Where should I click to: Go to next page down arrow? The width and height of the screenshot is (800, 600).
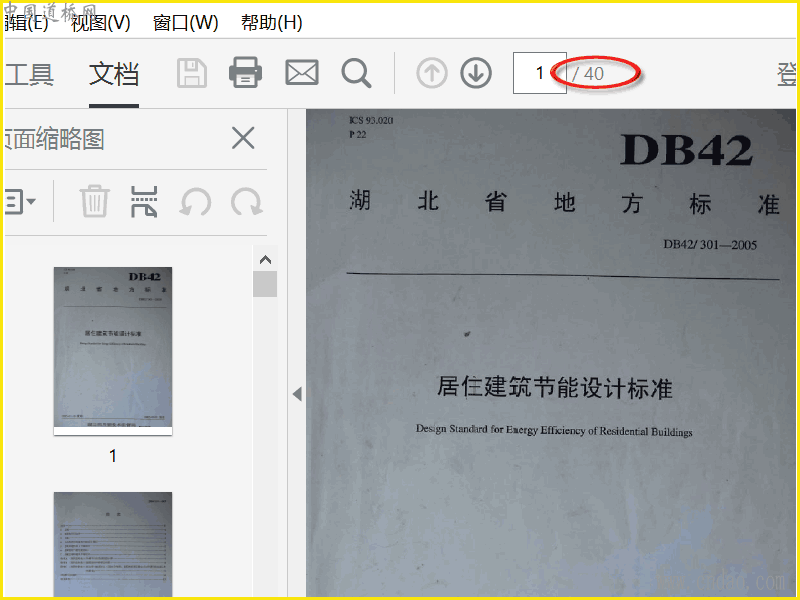pos(476,73)
